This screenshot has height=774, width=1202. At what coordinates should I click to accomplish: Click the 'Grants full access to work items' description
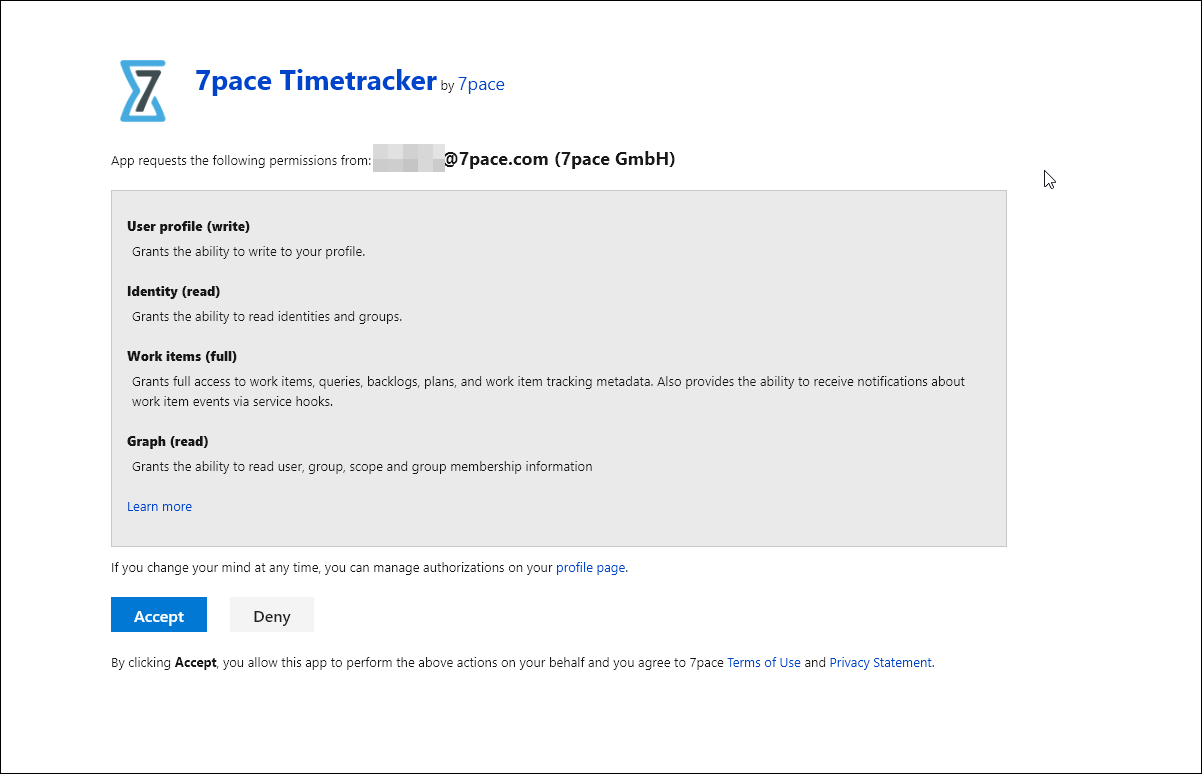(549, 392)
